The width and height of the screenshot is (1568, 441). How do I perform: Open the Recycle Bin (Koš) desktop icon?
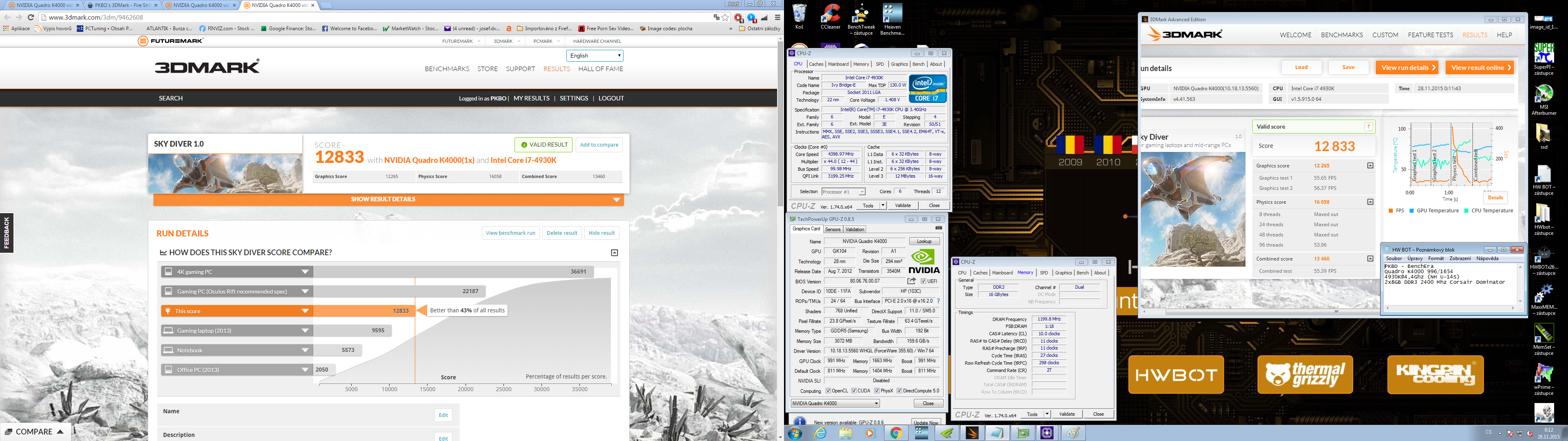[x=799, y=16]
